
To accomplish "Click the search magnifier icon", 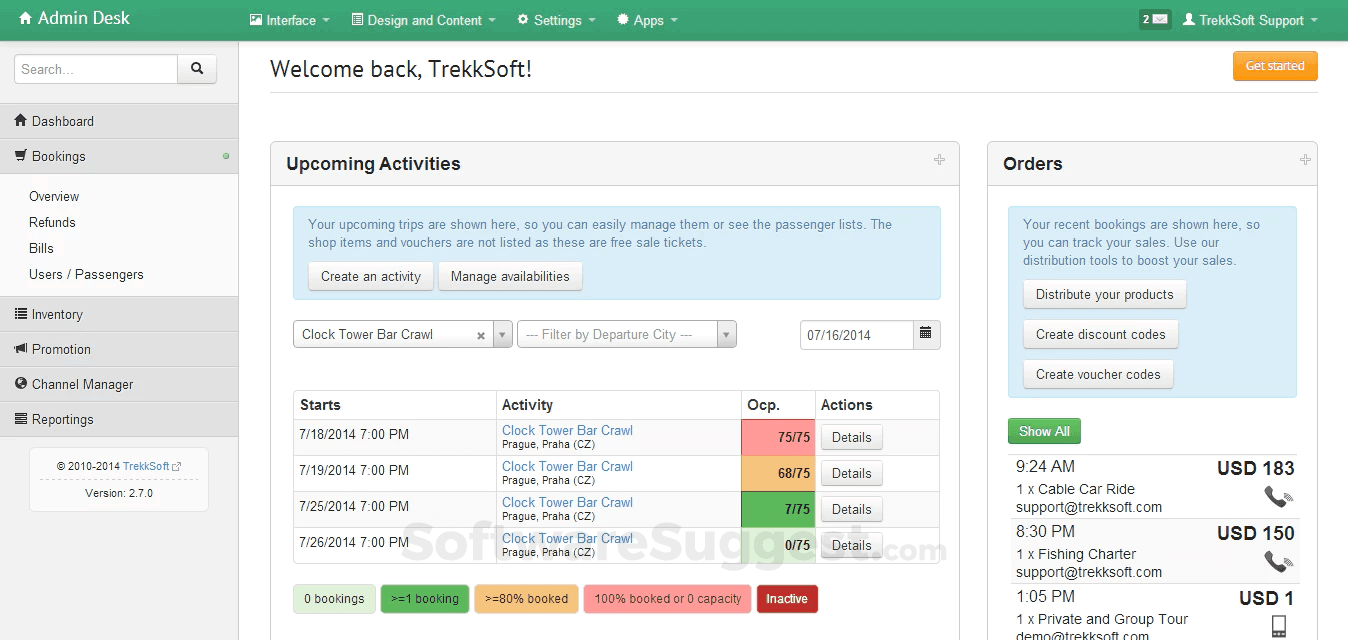I will point(197,69).
